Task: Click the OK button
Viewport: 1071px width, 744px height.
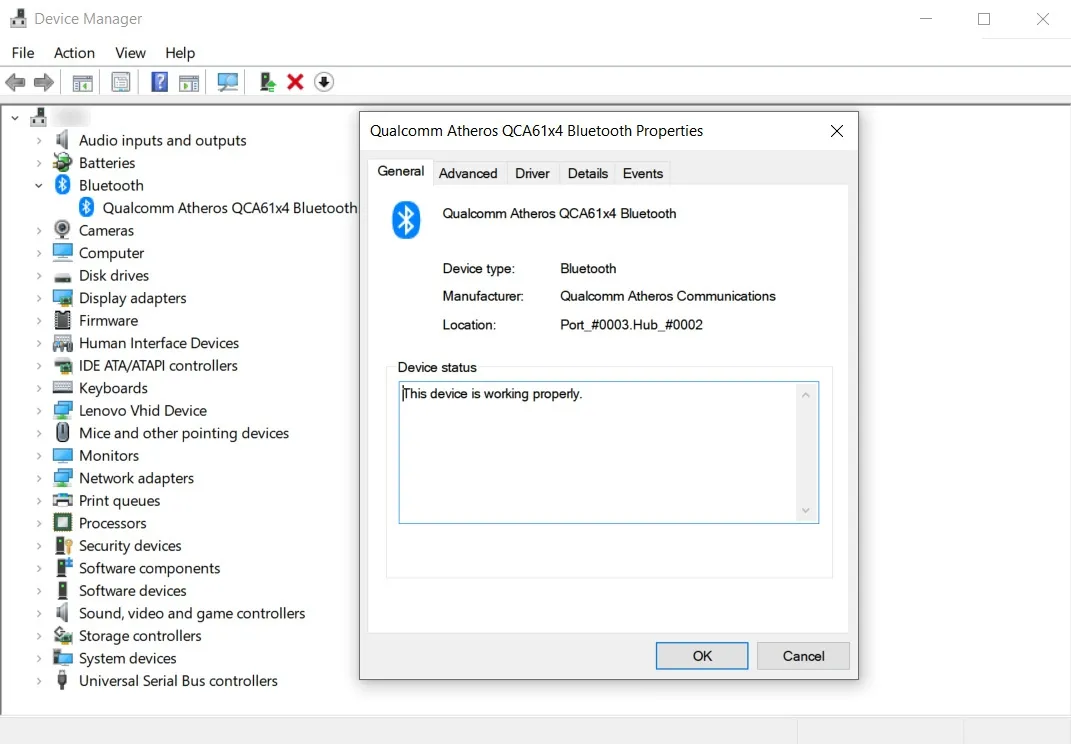Action: (701, 656)
